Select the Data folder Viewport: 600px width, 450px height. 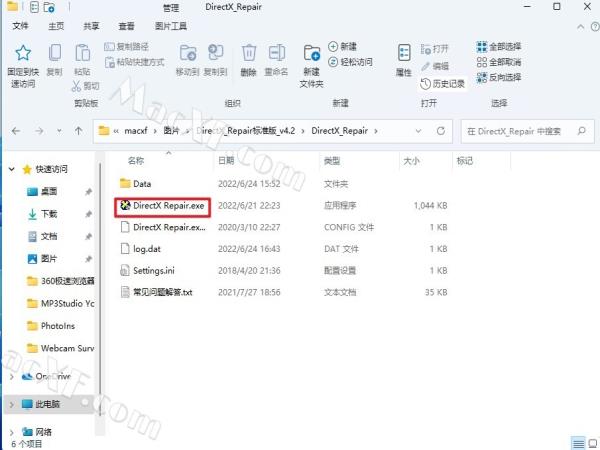point(135,184)
